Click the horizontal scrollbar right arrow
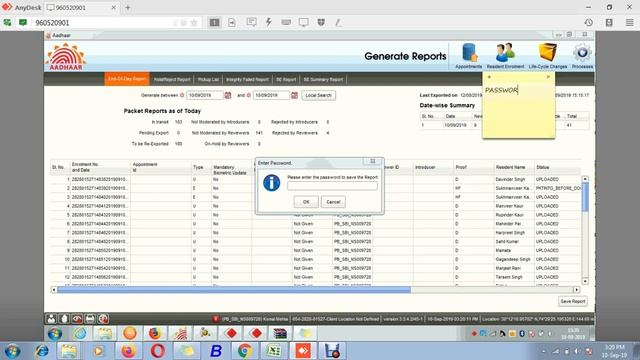 pos(576,290)
